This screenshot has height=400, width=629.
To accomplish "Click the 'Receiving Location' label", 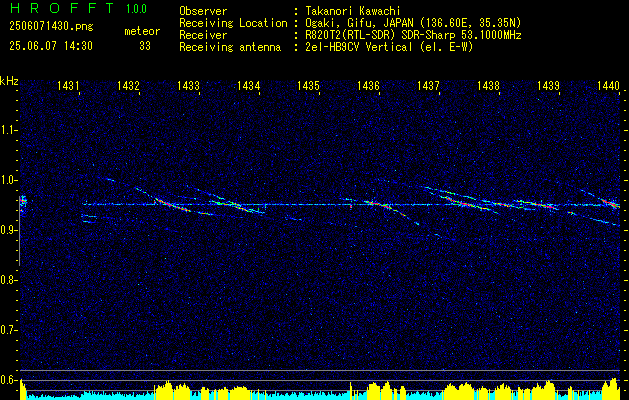I will coord(233,23).
